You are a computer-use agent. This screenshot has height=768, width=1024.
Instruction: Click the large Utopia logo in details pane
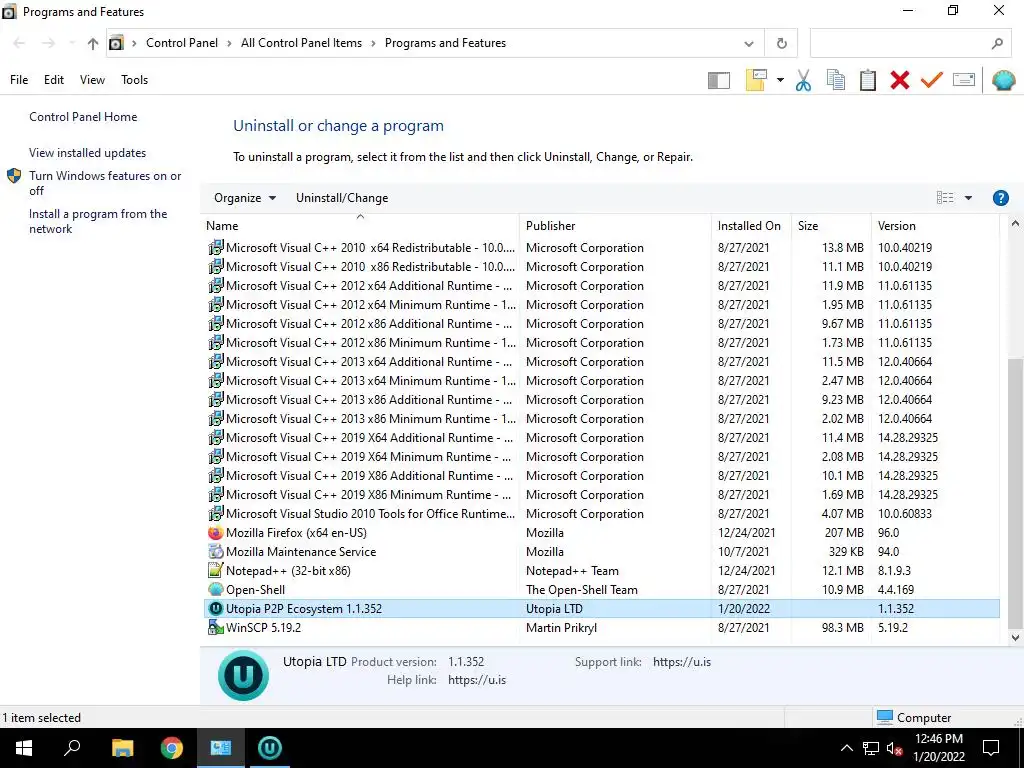click(x=243, y=675)
